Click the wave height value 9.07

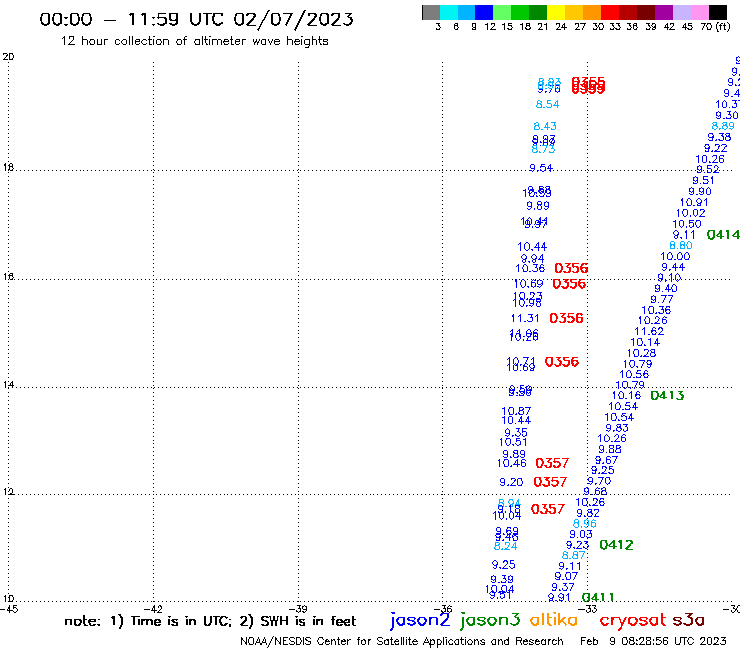[566, 577]
